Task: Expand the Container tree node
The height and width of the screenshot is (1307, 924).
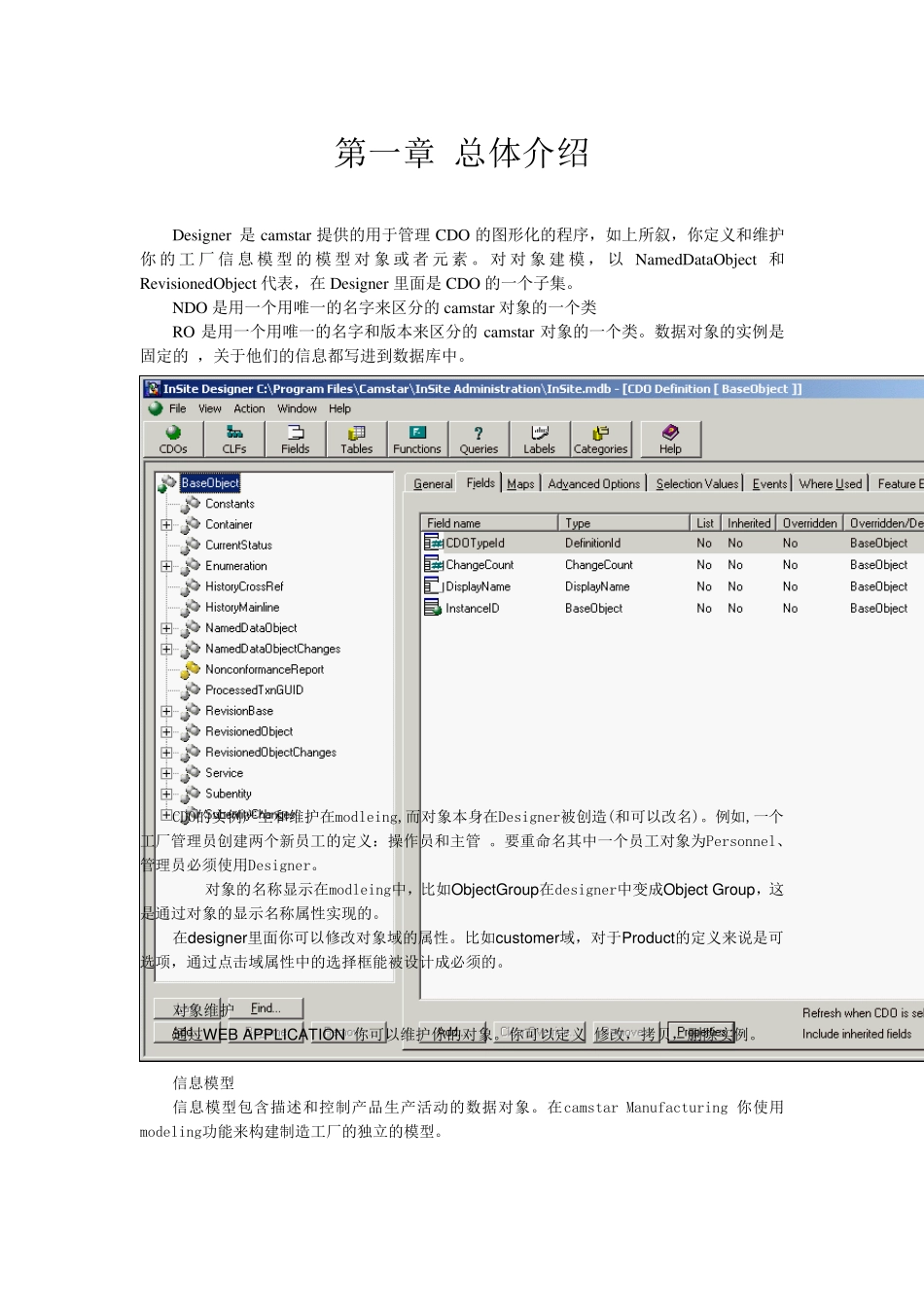Action: coord(166,524)
